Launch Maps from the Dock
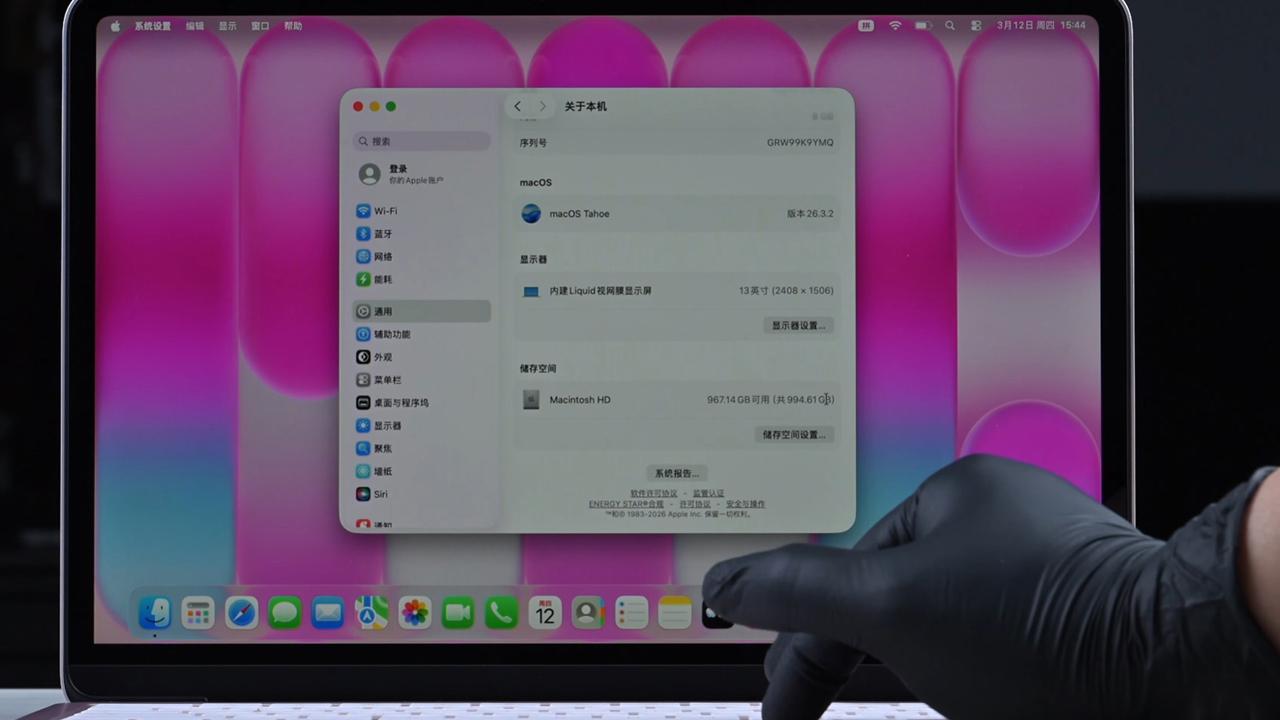Viewport: 1280px width, 720px height. [x=371, y=612]
